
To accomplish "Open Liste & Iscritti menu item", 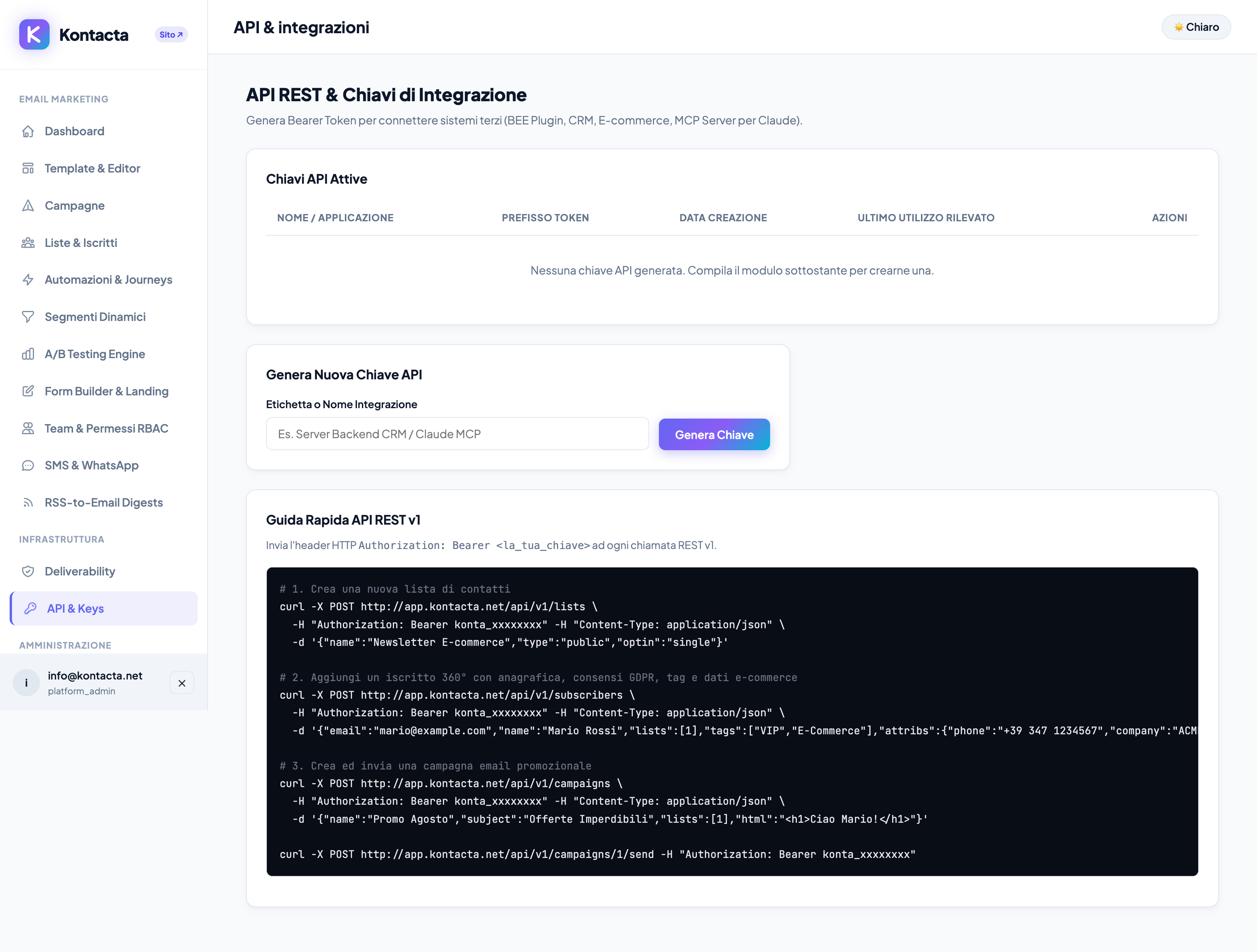I will point(104,243).
